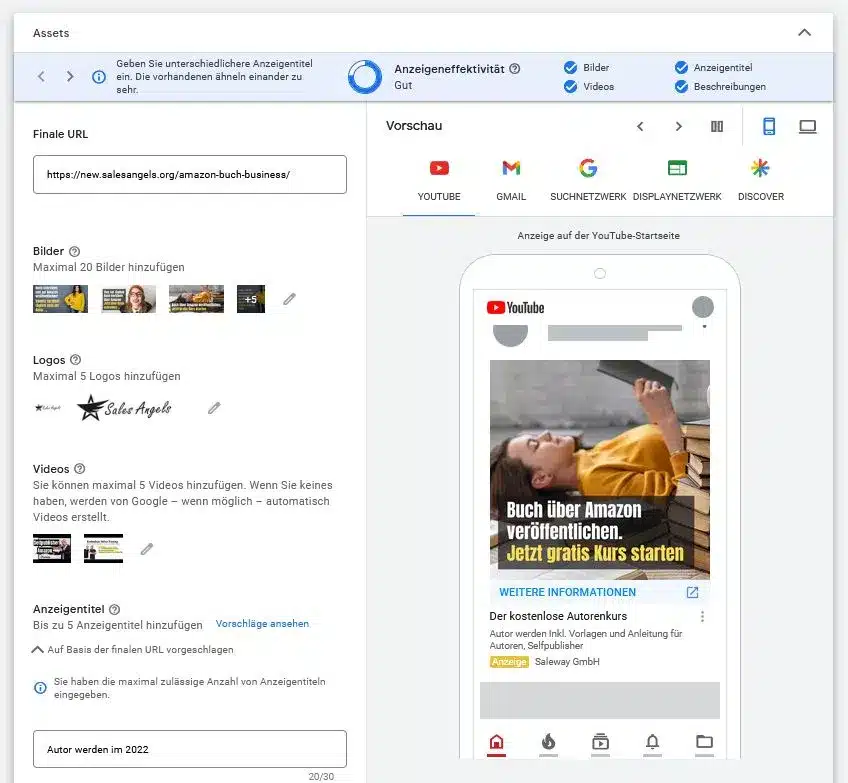This screenshot has height=783, width=848.
Task: Switch to the YouTube preview tab
Action: [439, 181]
